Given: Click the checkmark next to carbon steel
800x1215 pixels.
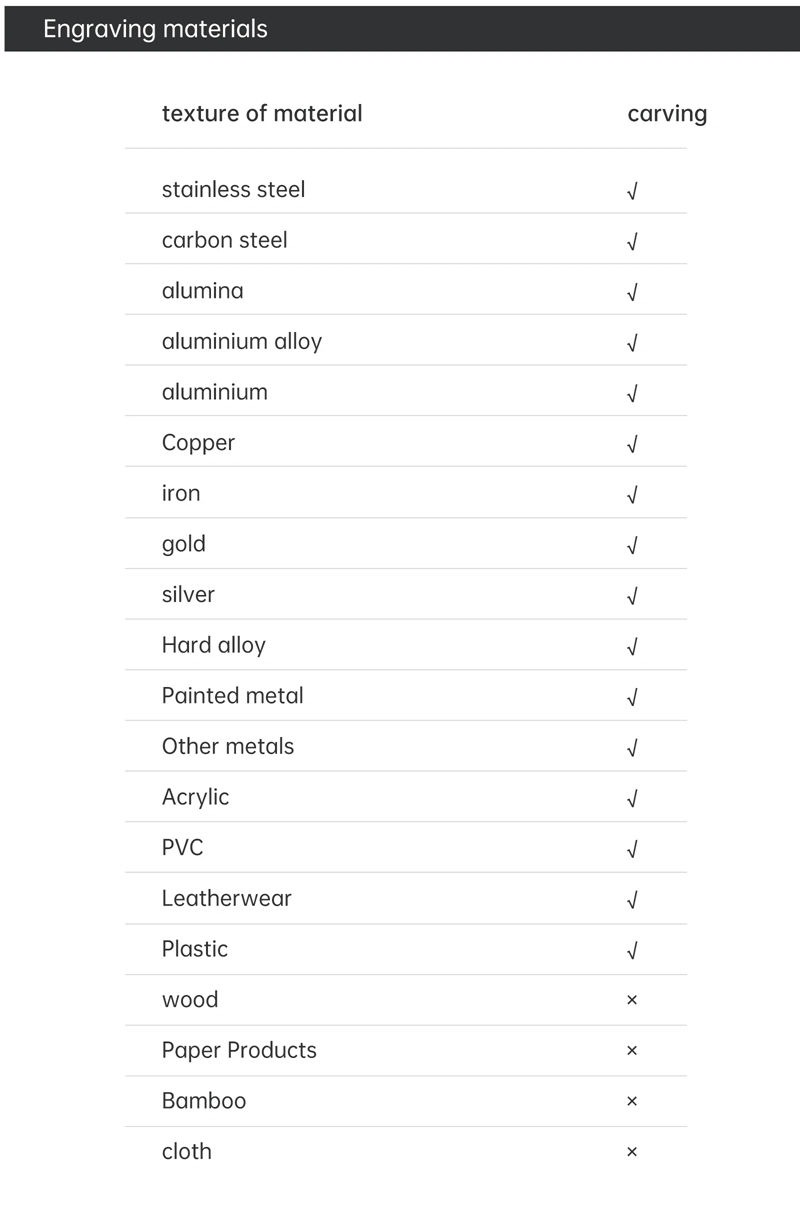Looking at the screenshot, I should 632,242.
